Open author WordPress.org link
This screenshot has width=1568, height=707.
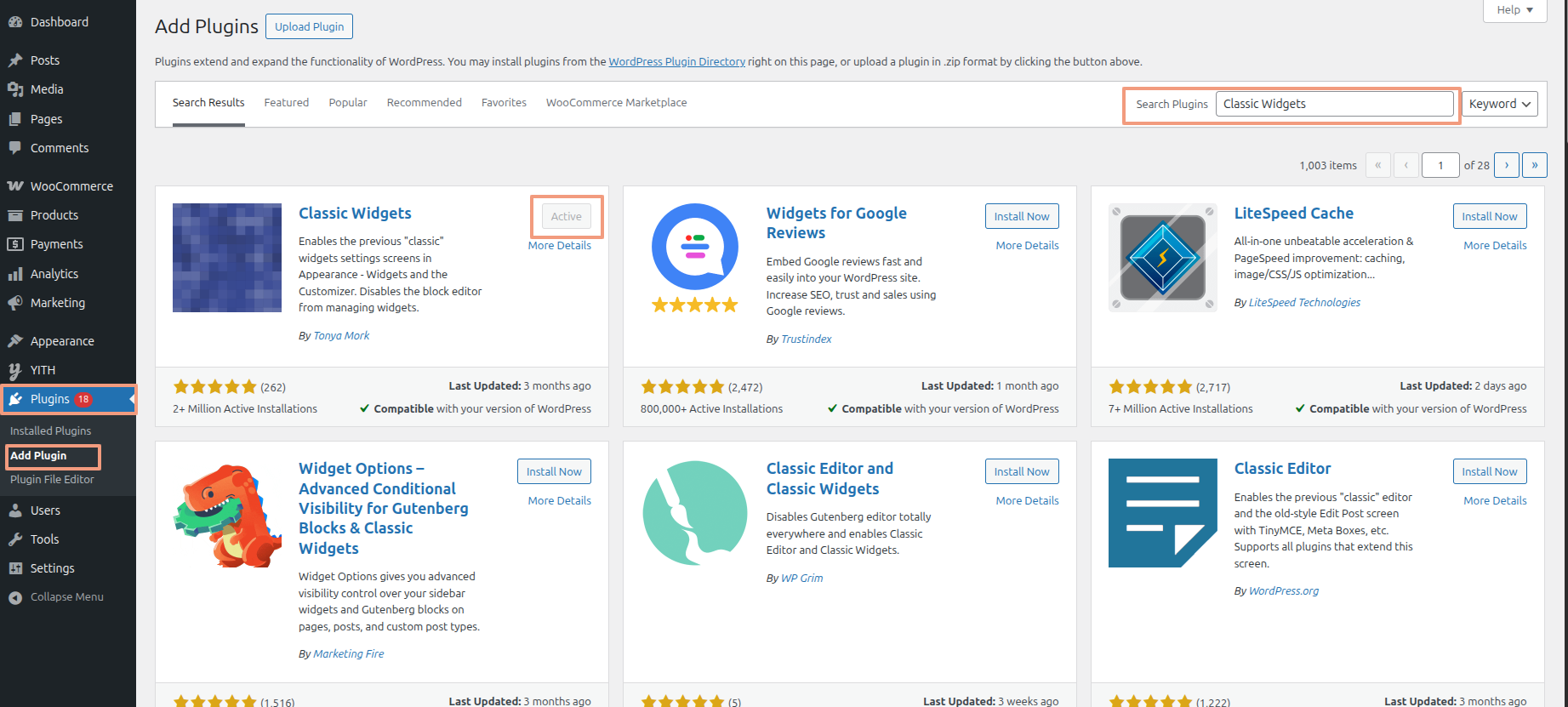[1284, 591]
